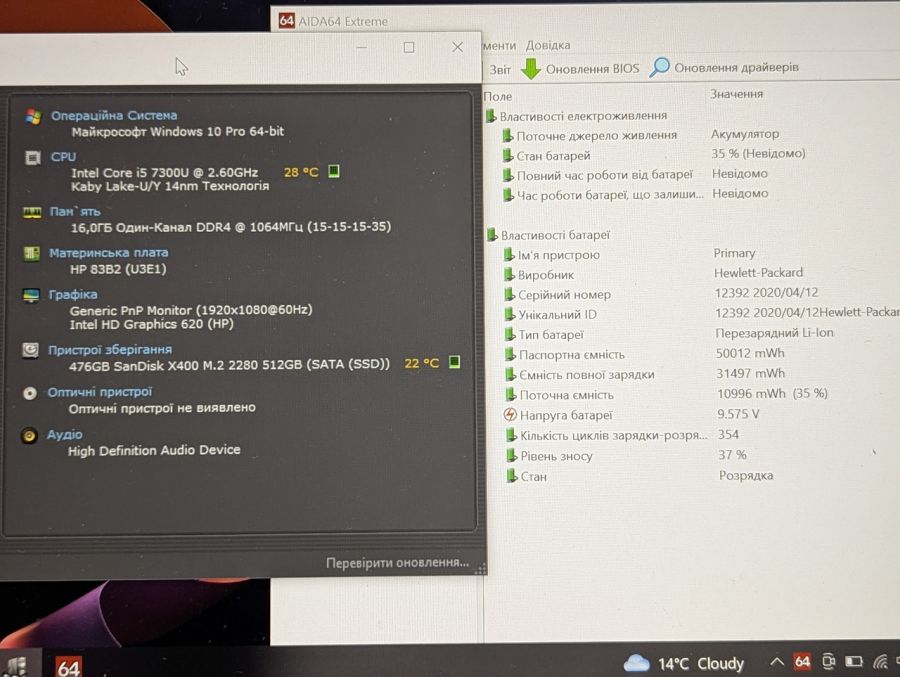
Task: Click the 31497 mWh value
Action: [x=750, y=373]
